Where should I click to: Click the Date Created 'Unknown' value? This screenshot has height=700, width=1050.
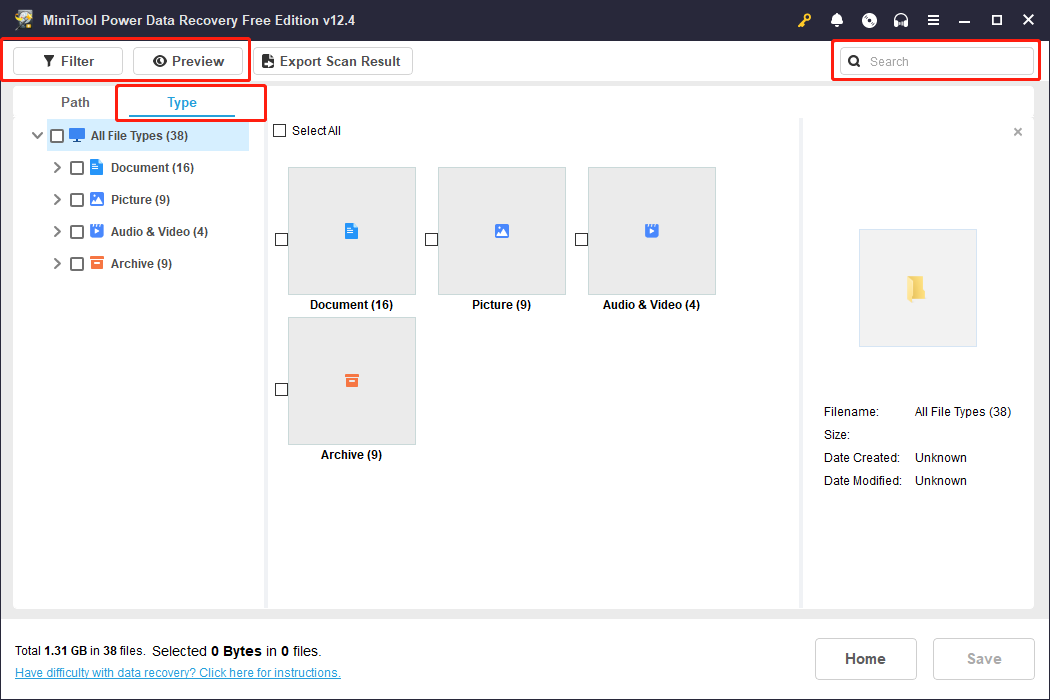click(x=941, y=458)
